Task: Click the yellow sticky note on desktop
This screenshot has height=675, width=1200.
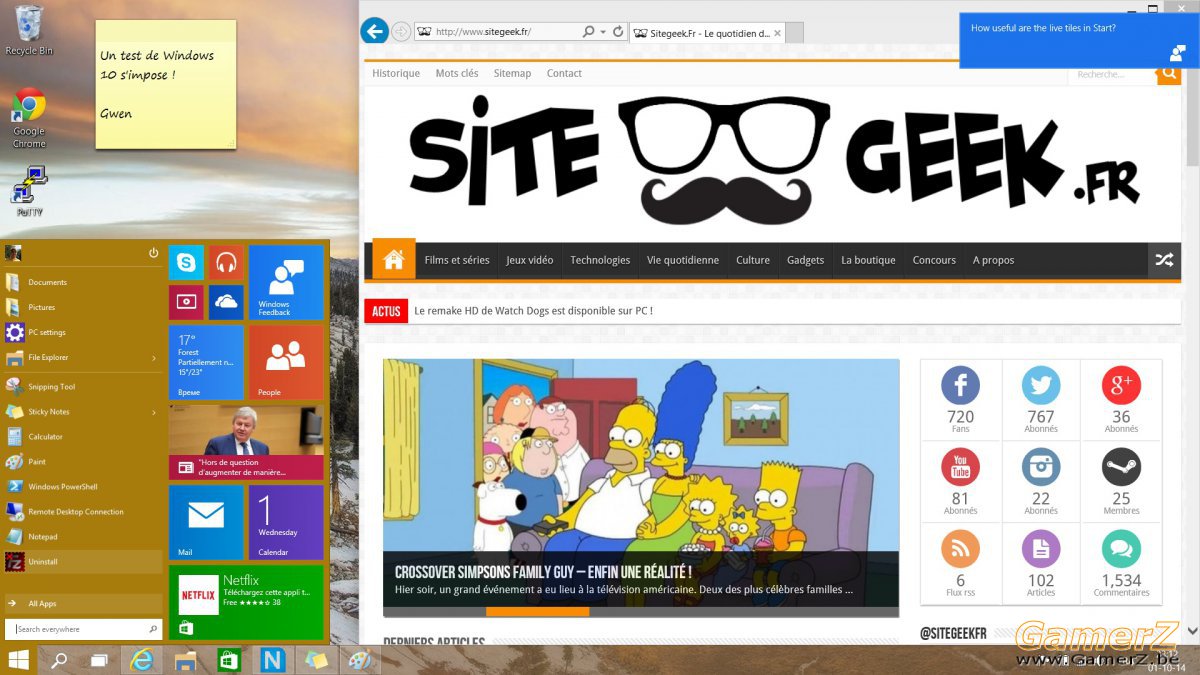Action: [166, 84]
